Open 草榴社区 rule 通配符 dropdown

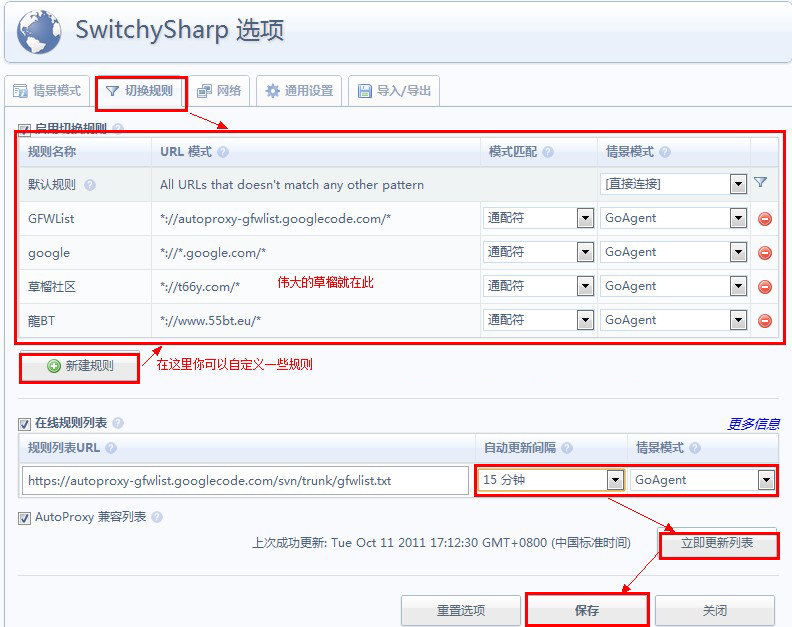pyautogui.click(x=538, y=286)
